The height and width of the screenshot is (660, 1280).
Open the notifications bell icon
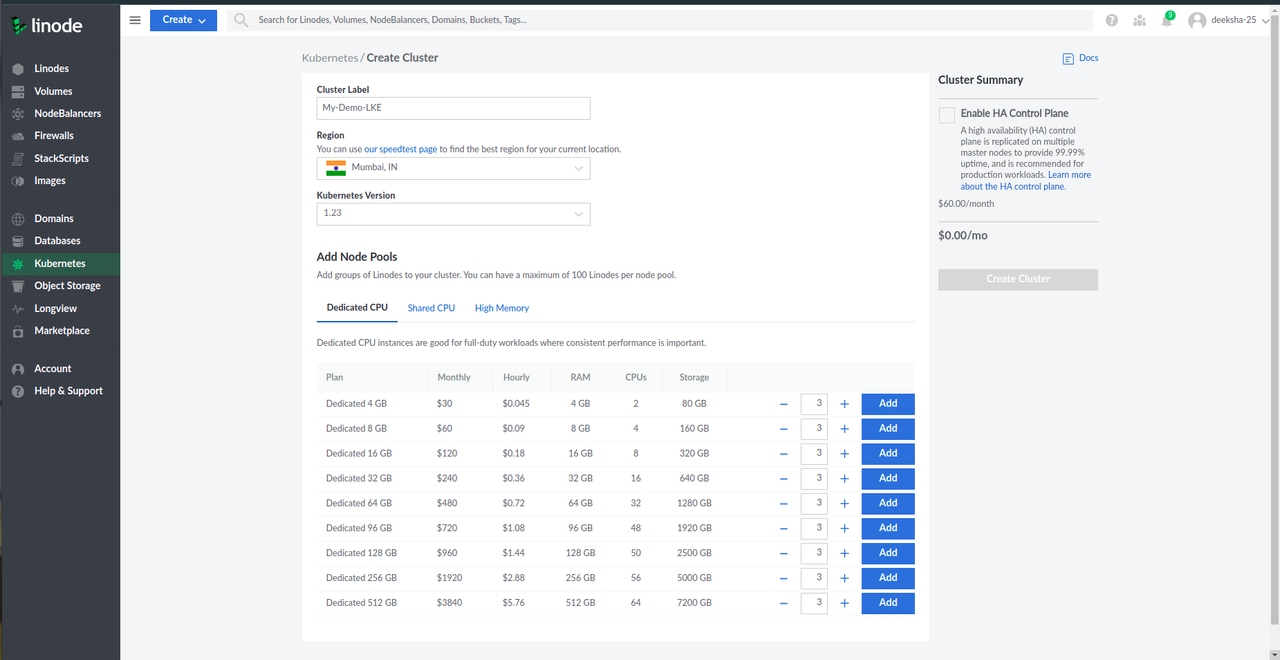tap(1166, 20)
